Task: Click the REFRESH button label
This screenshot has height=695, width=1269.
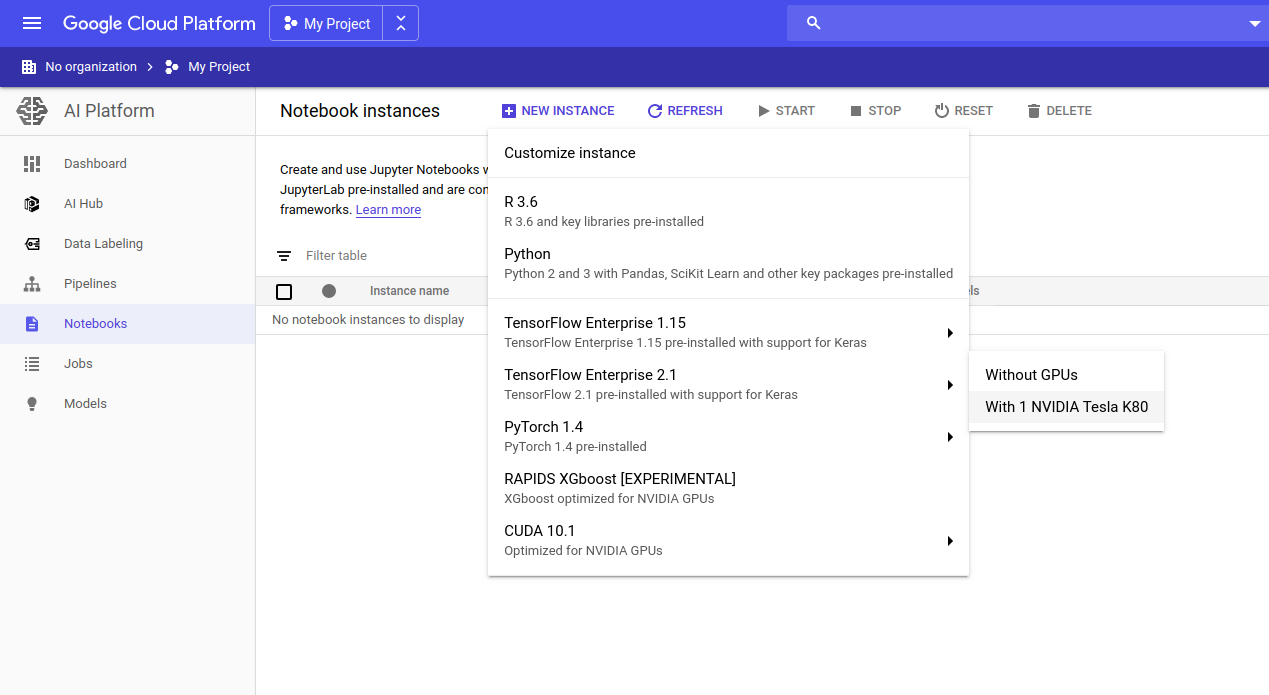Action: click(x=695, y=111)
